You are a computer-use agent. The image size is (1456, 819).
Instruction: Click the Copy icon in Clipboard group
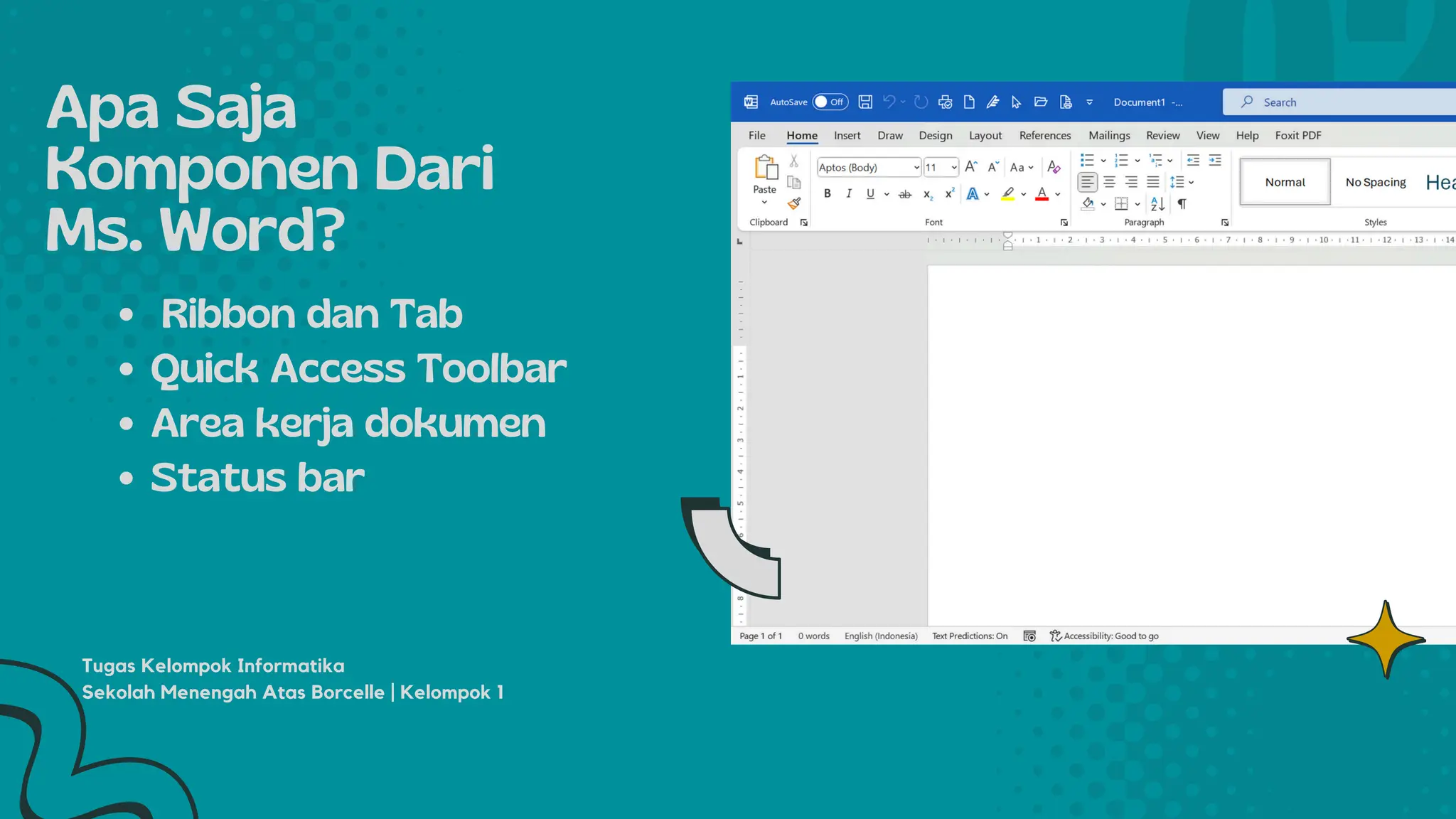(794, 182)
